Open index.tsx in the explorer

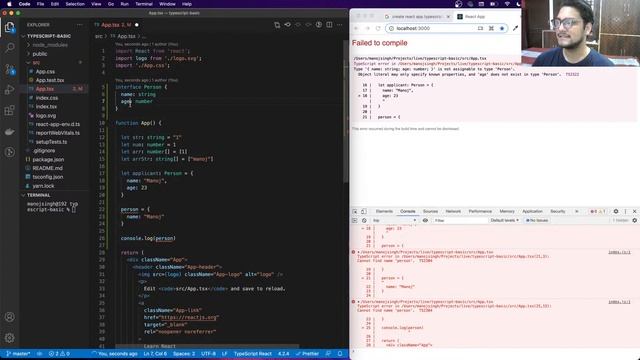point(46,107)
